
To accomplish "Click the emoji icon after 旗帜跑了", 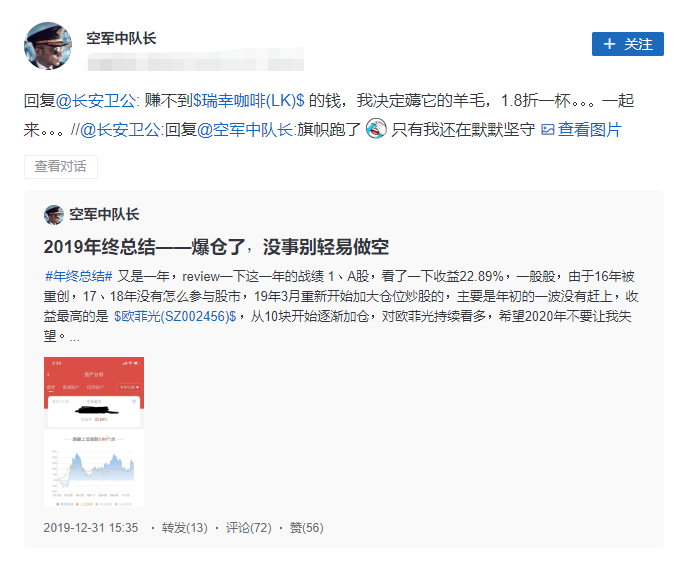I will (x=376, y=129).
